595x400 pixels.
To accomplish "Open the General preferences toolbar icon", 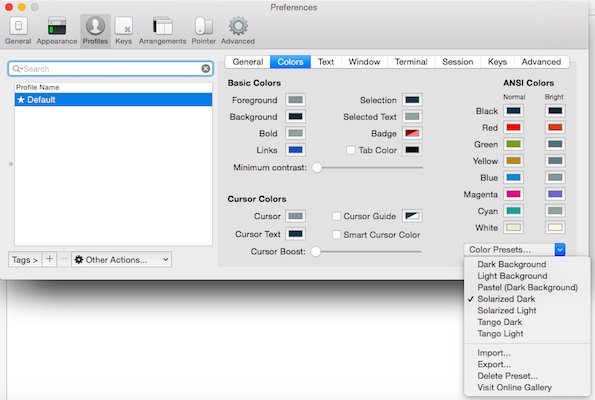I will point(18,31).
